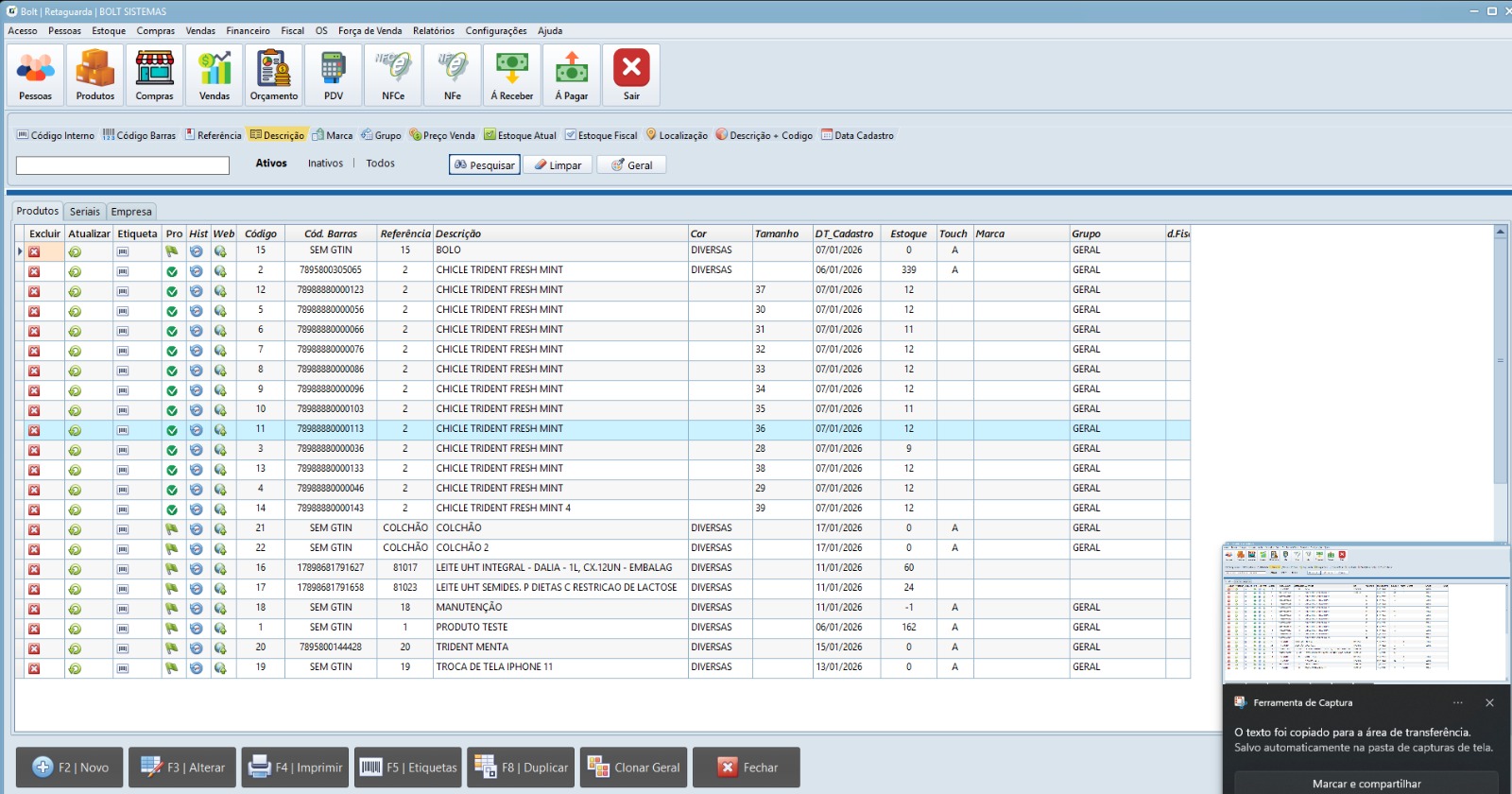The image size is (1512, 794).
Task: Select Estoque Fiscal search filter
Action: click(x=601, y=135)
